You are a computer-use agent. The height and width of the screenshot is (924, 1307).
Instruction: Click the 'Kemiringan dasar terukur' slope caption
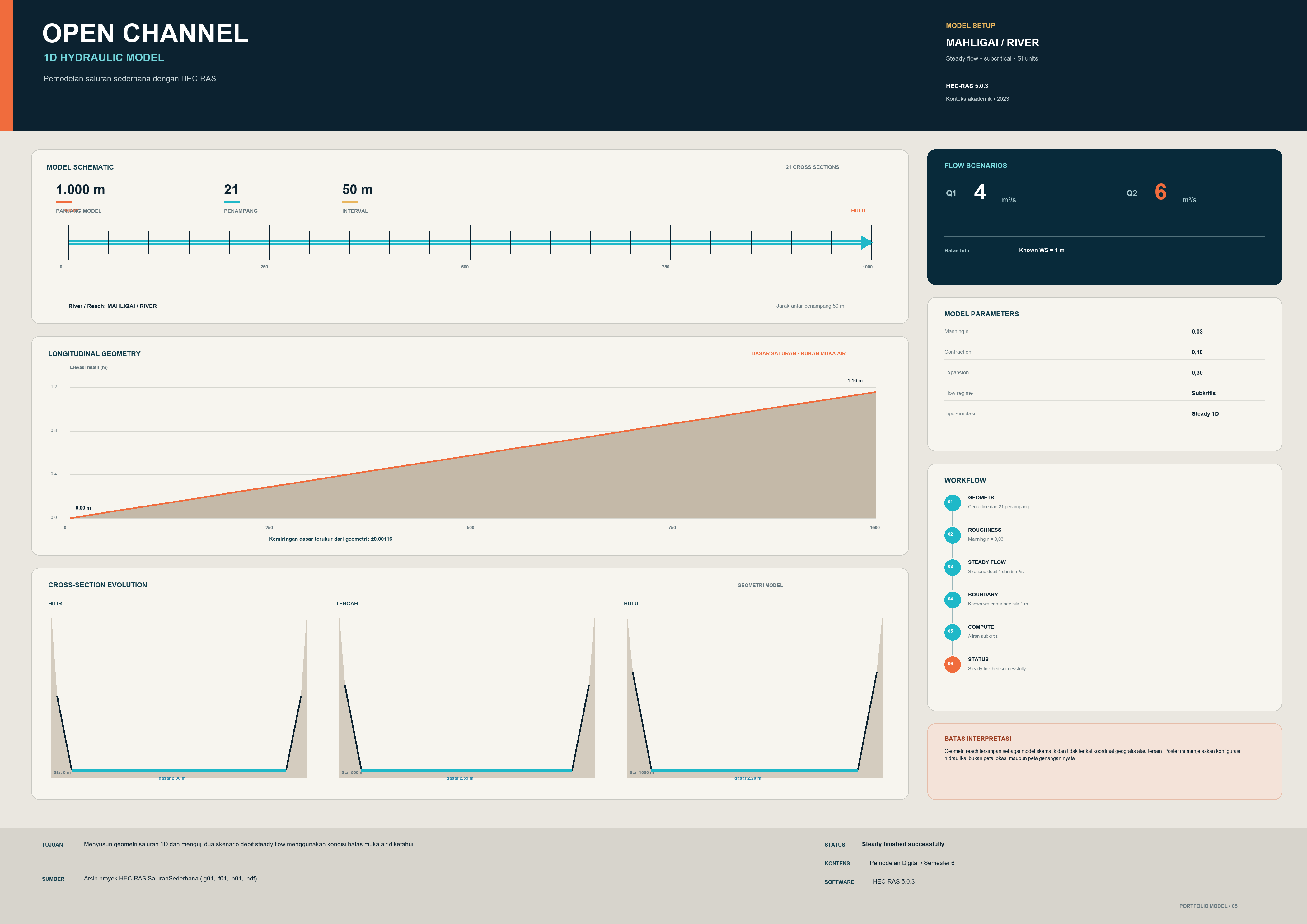(330, 539)
